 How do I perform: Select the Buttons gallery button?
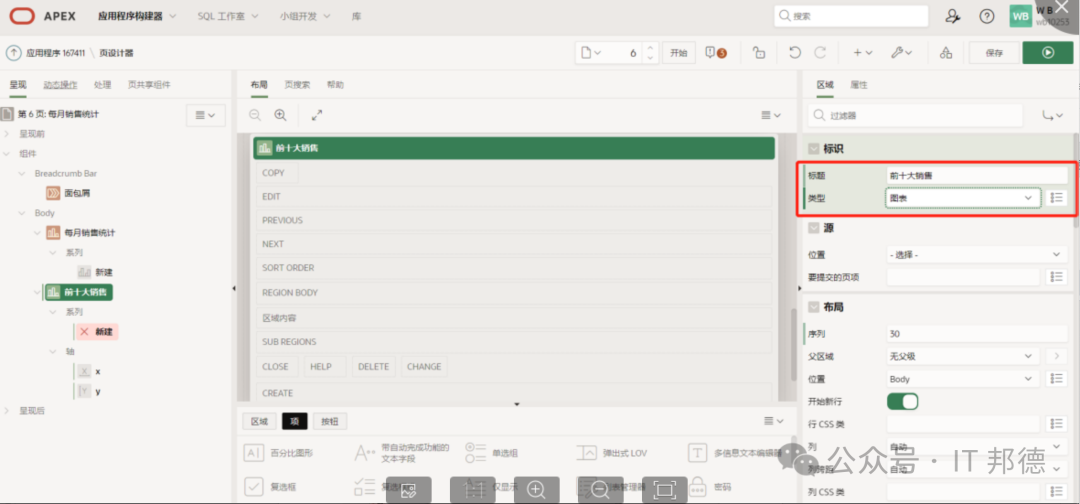[x=330, y=421]
